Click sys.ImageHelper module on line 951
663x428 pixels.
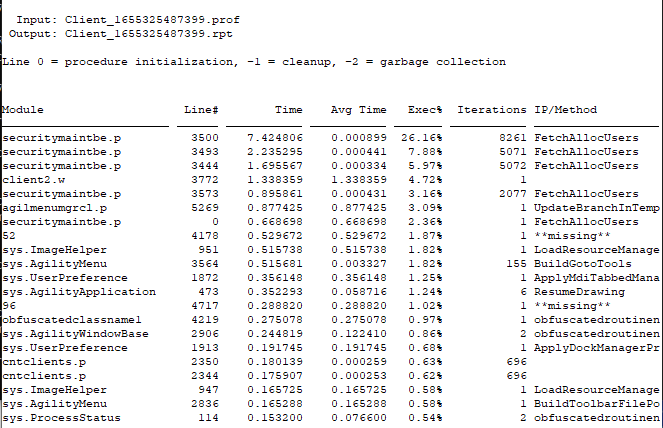point(54,250)
